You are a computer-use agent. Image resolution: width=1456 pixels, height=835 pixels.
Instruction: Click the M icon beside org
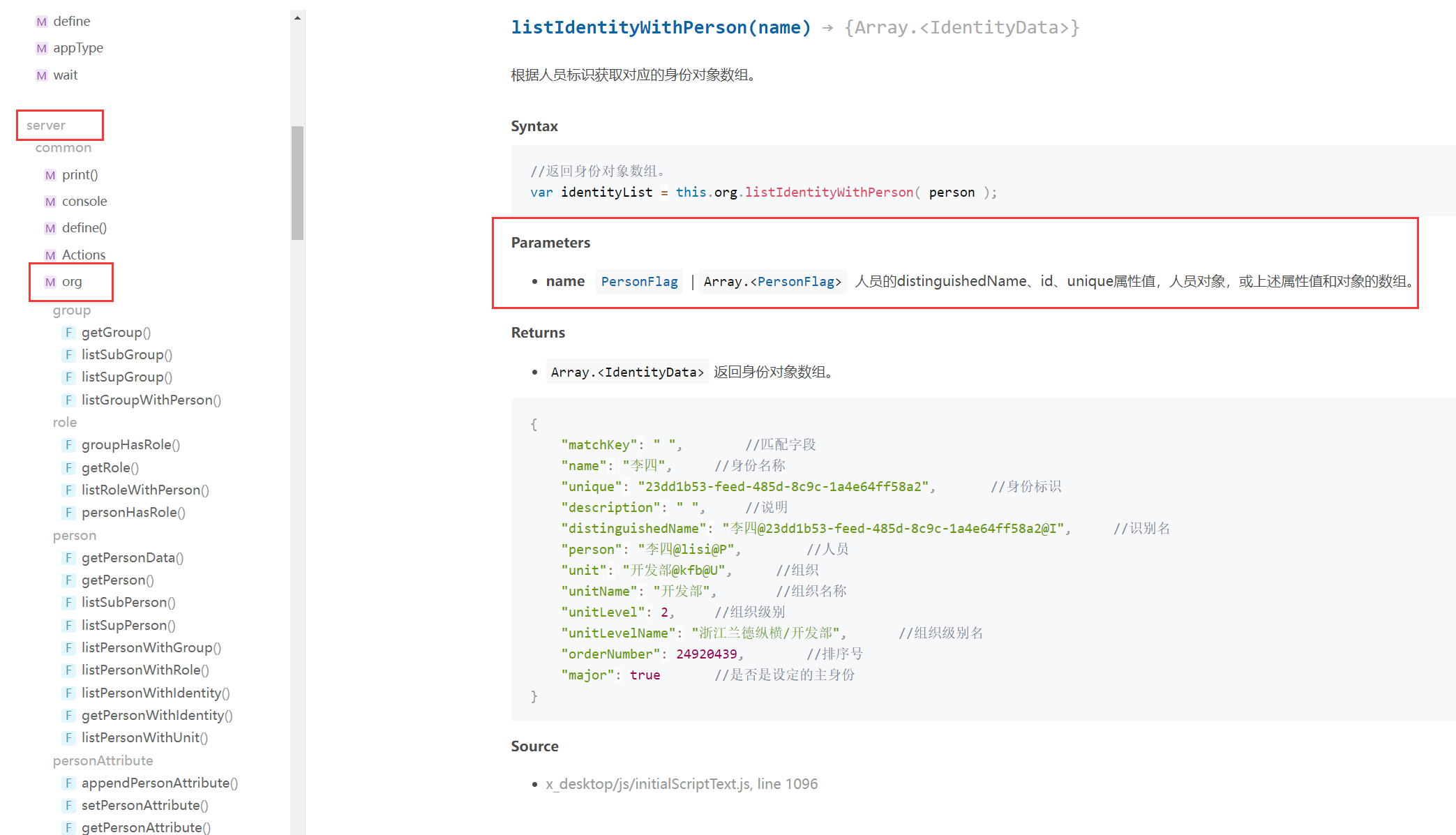coord(50,282)
